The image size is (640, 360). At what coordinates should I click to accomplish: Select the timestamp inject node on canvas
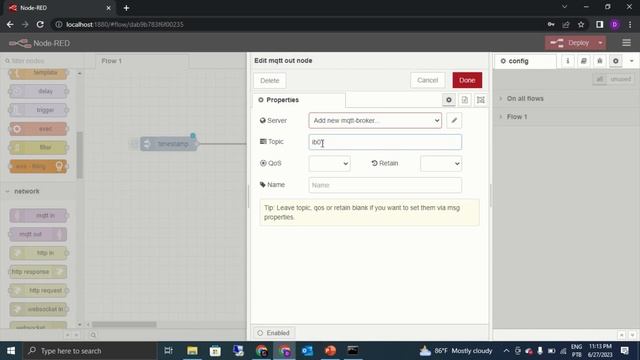(169, 144)
